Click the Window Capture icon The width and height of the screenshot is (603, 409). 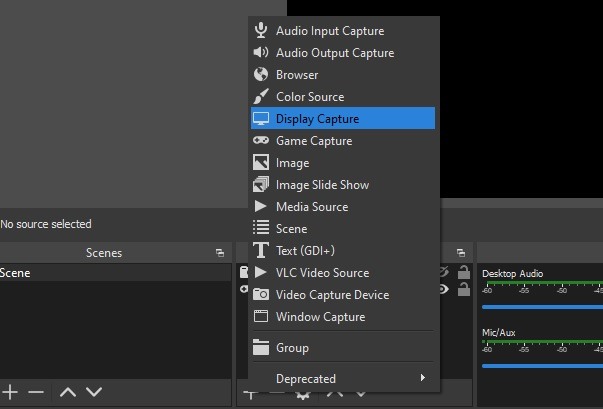coord(261,317)
